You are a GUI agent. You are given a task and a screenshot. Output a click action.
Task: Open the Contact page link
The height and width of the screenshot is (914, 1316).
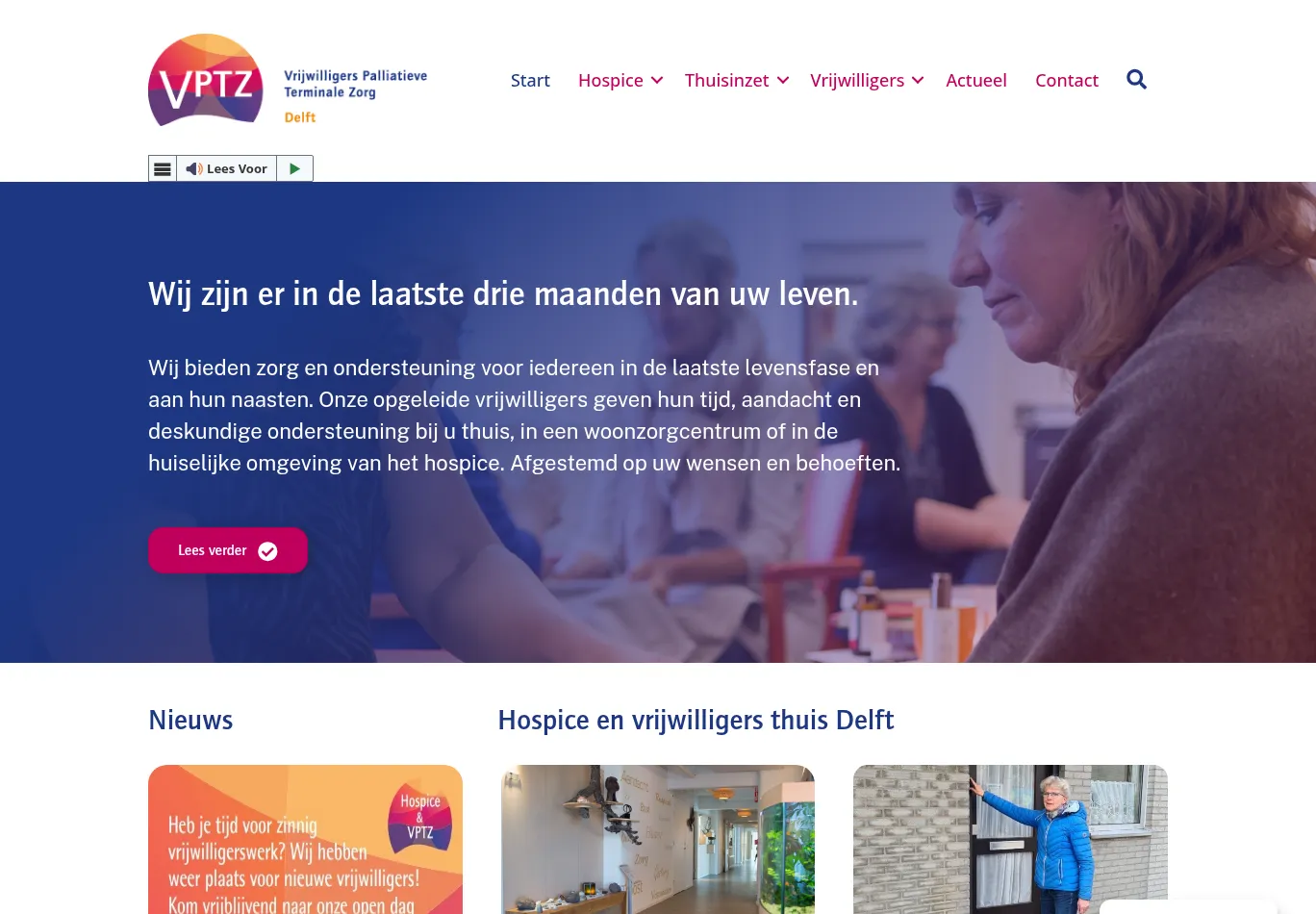(1067, 81)
